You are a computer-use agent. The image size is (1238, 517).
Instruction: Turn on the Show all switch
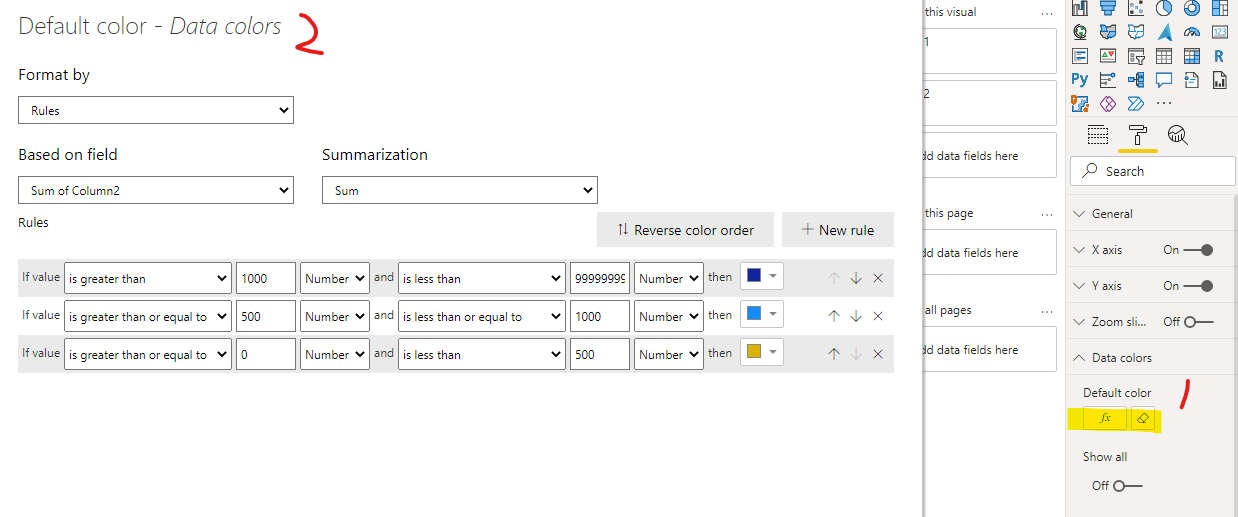(1127, 486)
